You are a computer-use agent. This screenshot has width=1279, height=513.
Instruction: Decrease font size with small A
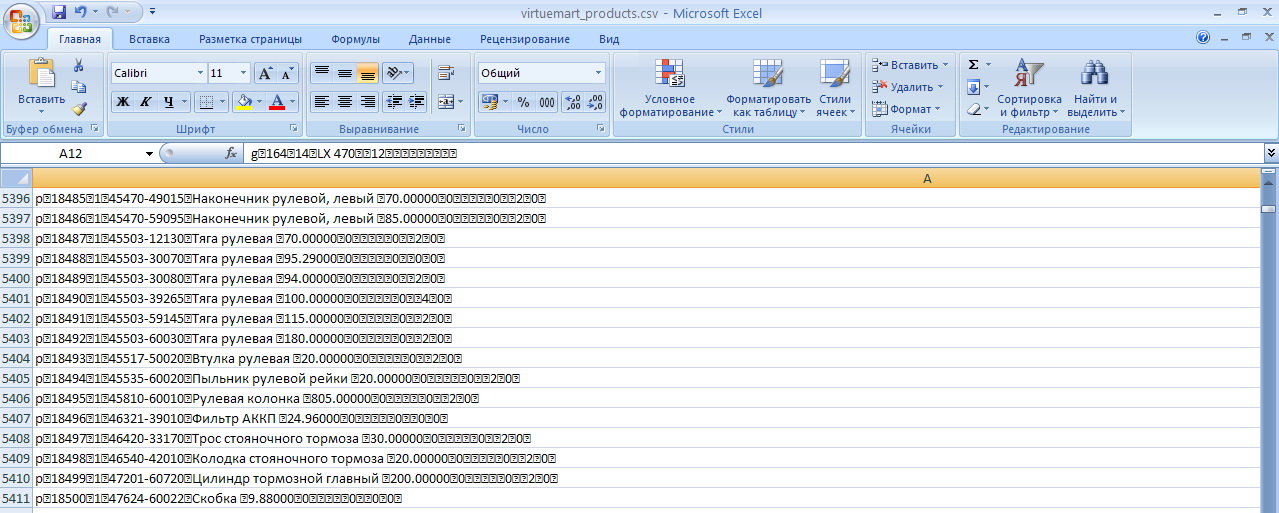288,73
